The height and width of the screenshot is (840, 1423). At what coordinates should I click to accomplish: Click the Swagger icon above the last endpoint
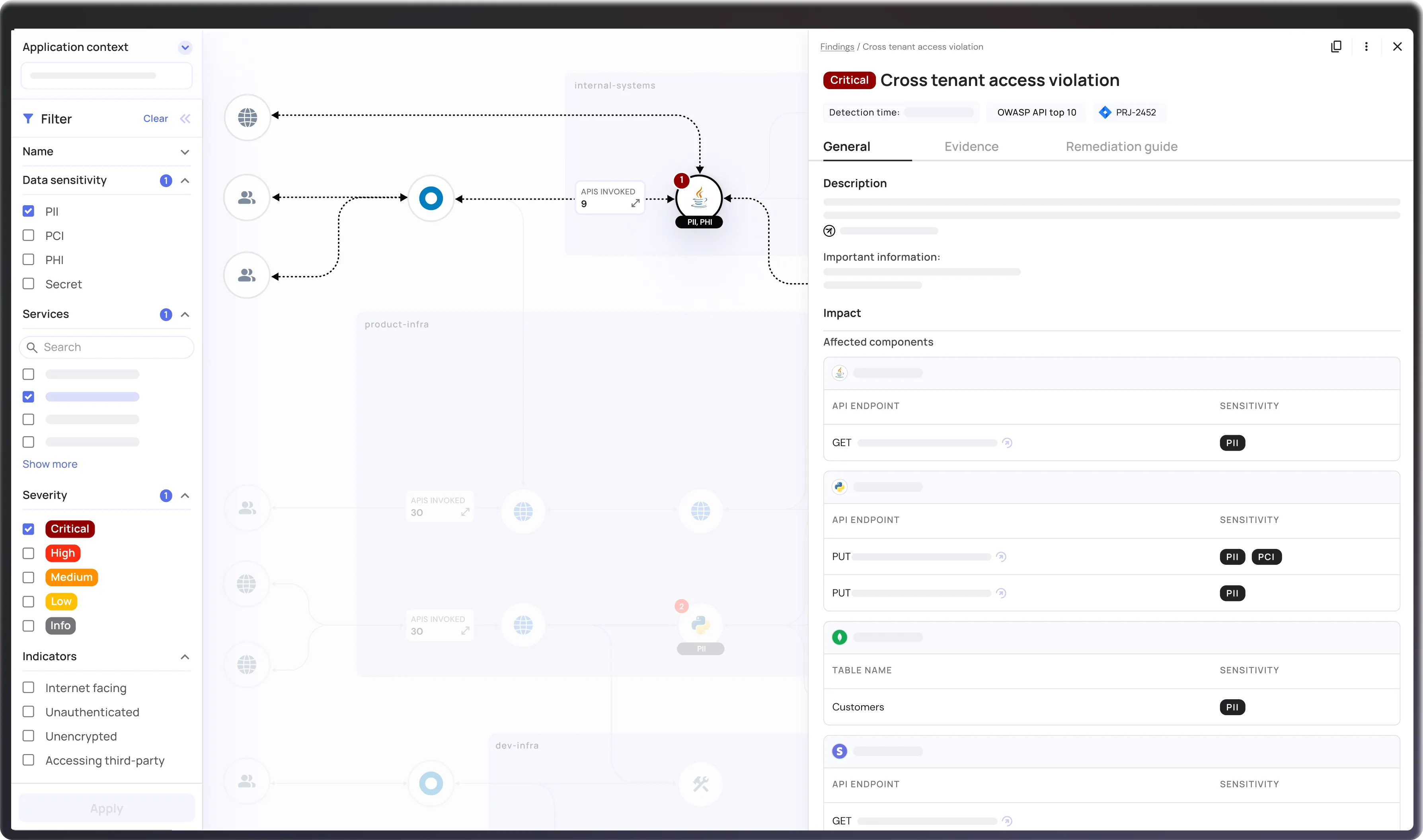(x=840, y=751)
